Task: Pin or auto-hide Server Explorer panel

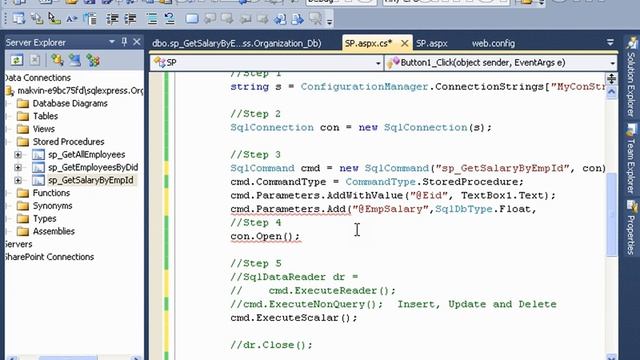Action: (124, 42)
